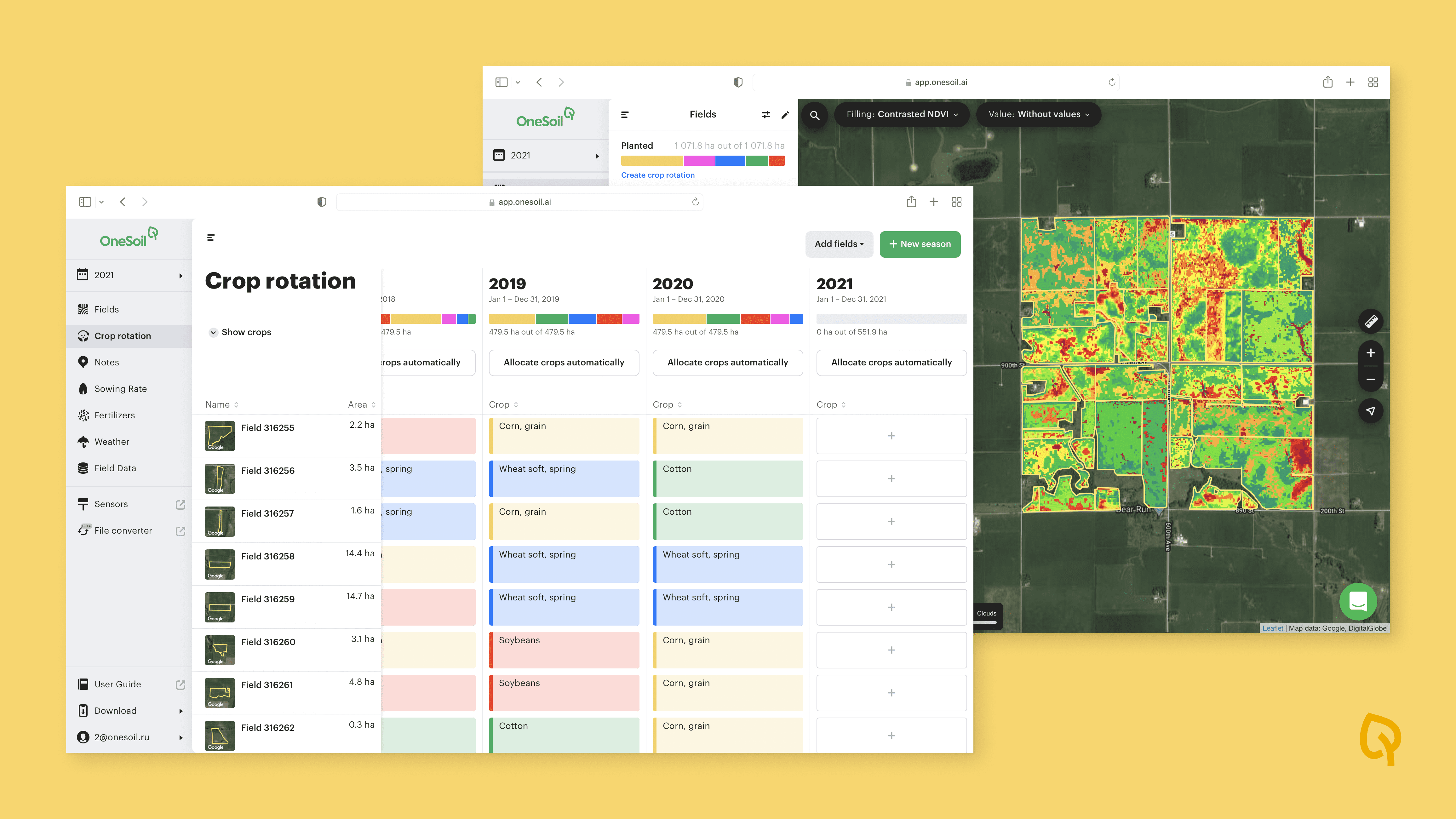1456x819 pixels.
Task: Open Weather in the sidebar menu
Action: click(111, 441)
